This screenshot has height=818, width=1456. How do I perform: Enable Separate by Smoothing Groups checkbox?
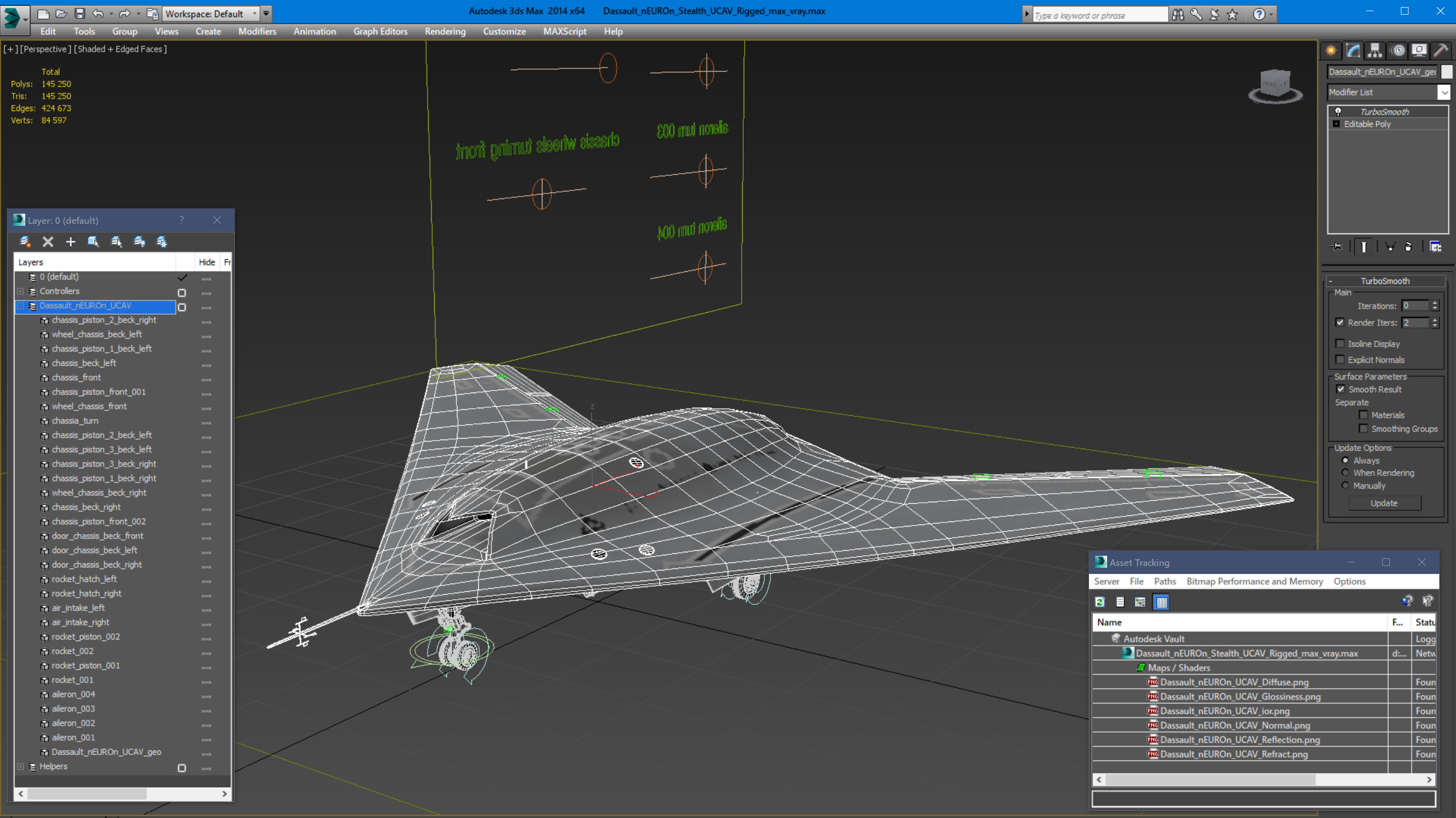[1363, 429]
